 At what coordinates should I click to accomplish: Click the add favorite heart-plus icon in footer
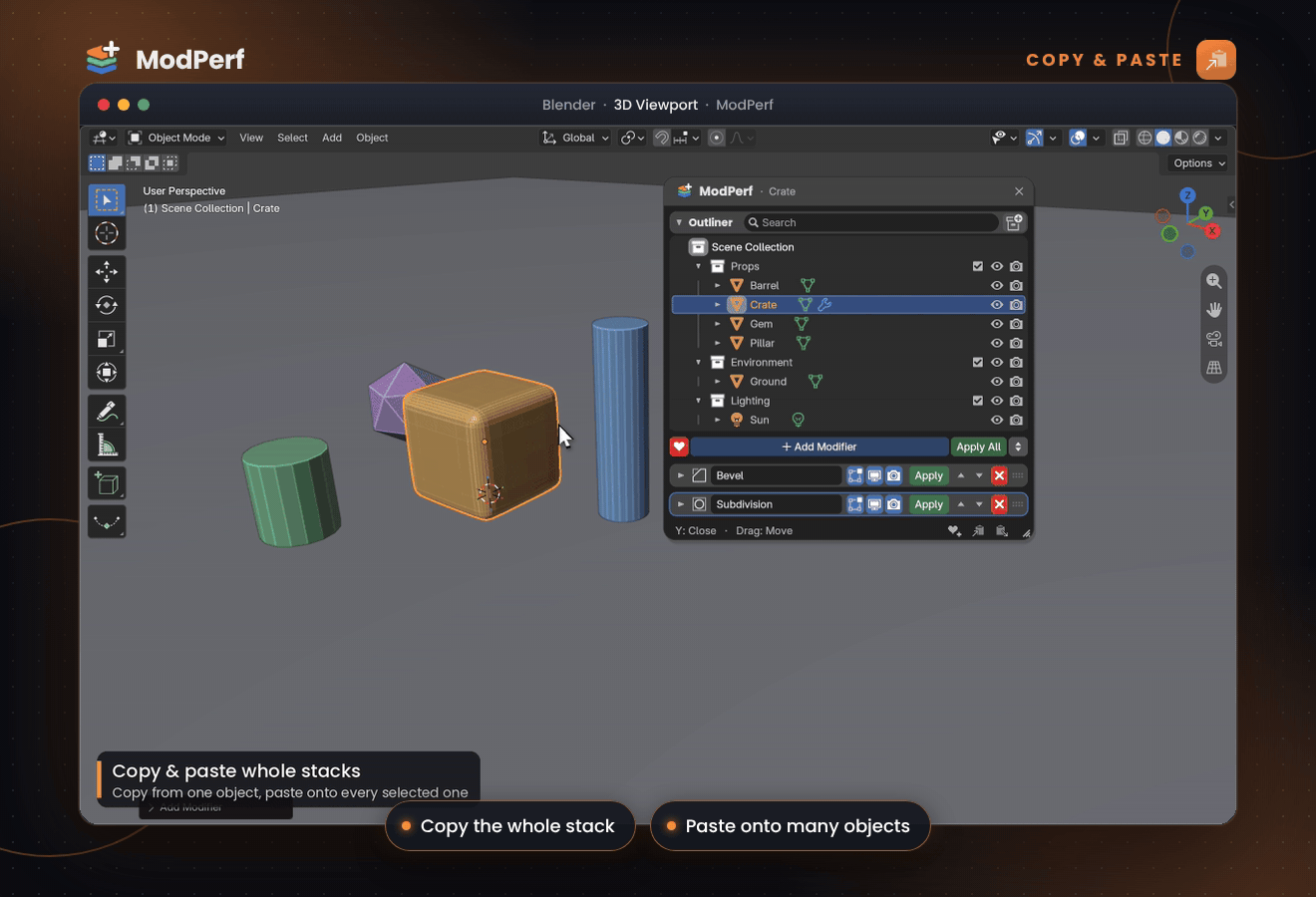(x=954, y=531)
